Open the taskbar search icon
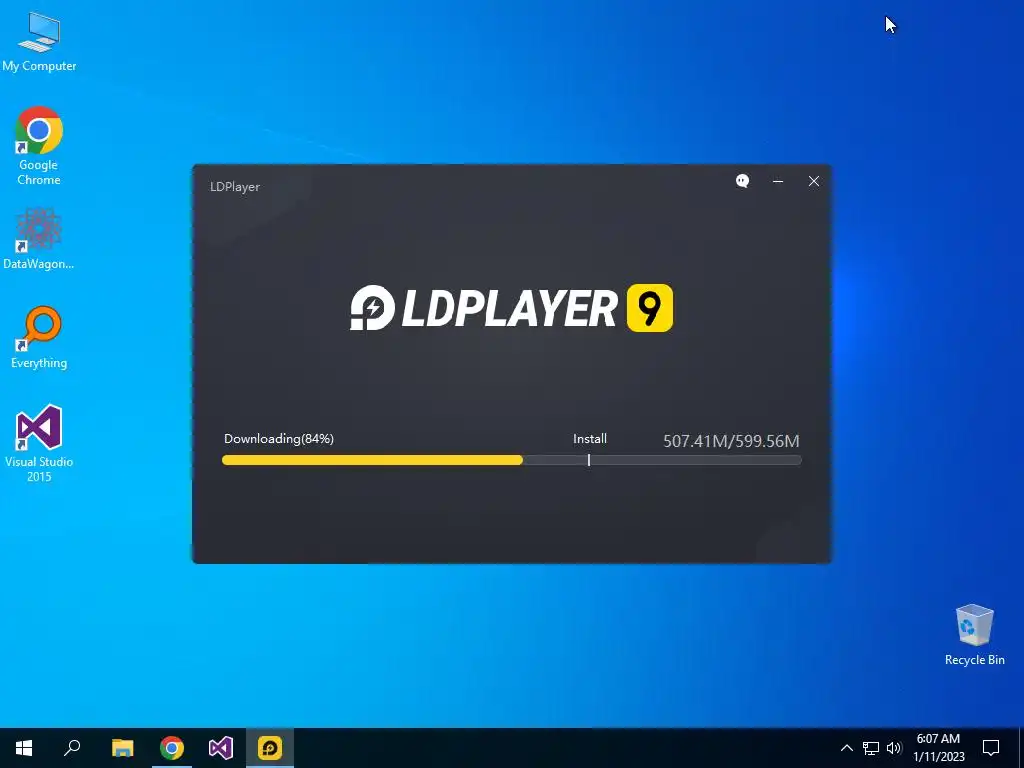 pyautogui.click(x=72, y=748)
